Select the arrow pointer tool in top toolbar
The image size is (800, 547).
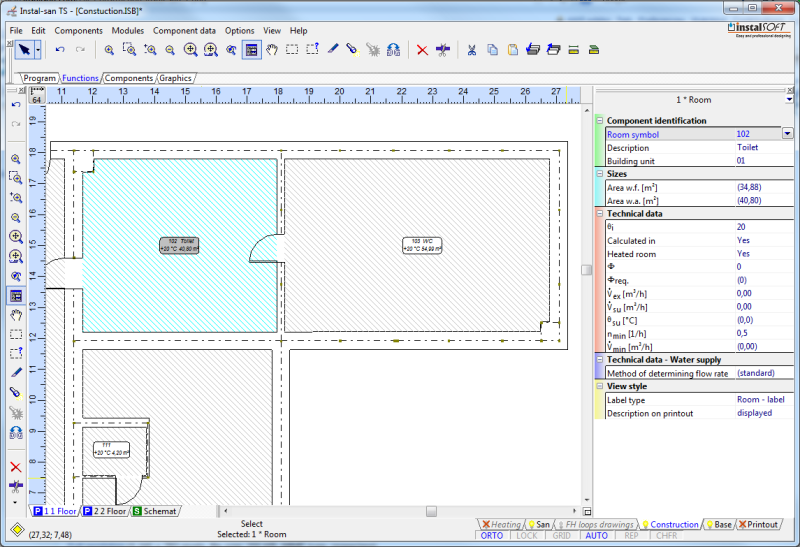(24, 49)
